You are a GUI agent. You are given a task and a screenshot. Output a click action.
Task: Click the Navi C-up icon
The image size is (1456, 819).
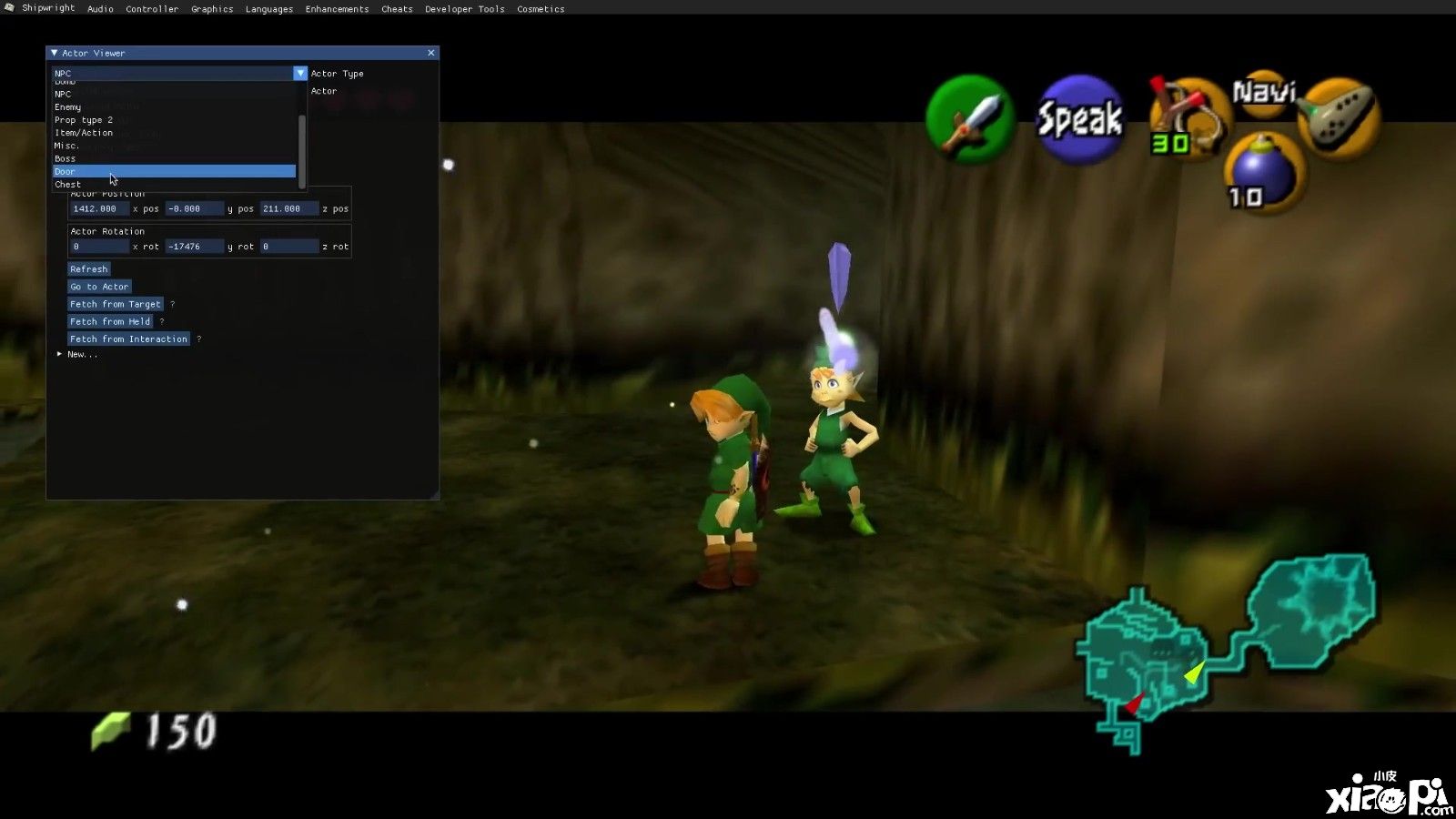[x=1265, y=93]
